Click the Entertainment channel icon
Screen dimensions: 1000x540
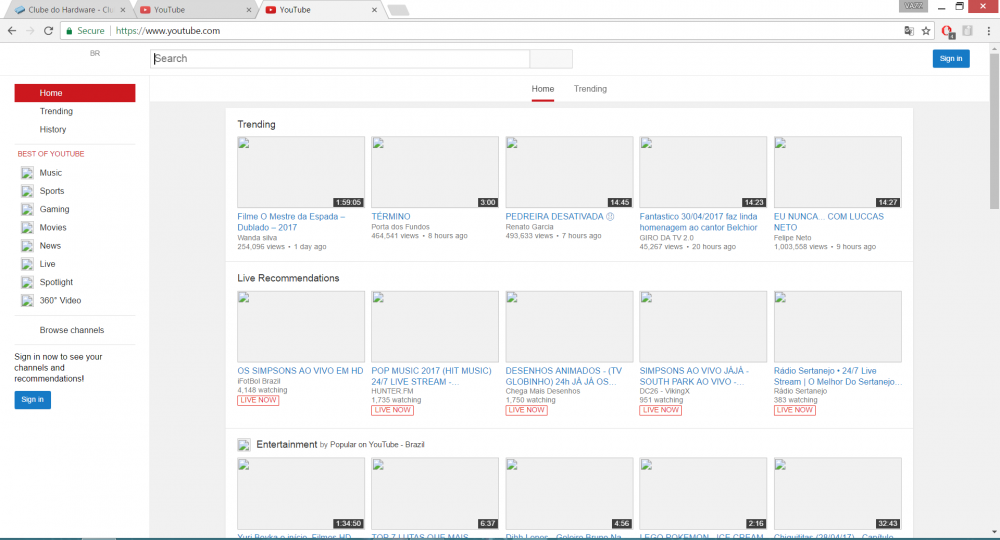(x=244, y=445)
